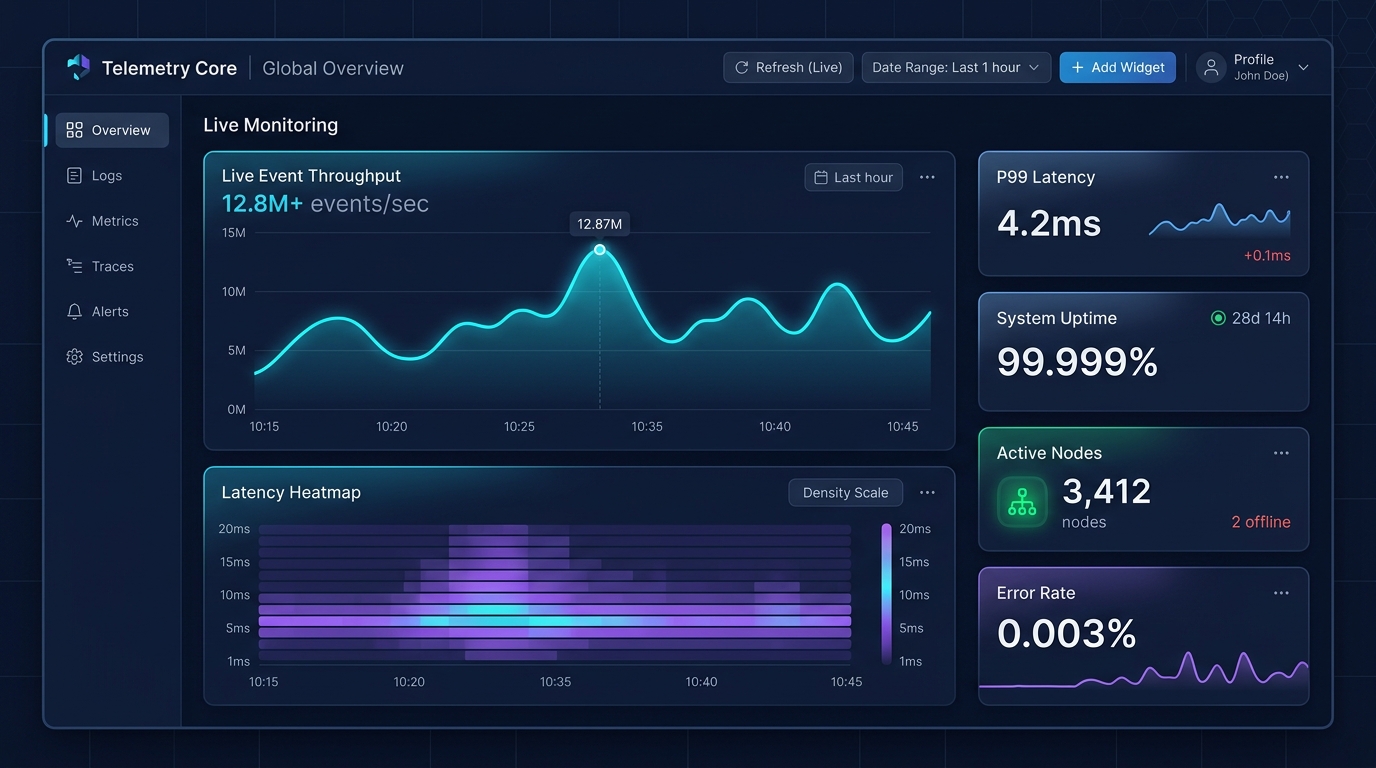Click the Overview grid icon in sidebar
1376x768 pixels.
click(74, 130)
